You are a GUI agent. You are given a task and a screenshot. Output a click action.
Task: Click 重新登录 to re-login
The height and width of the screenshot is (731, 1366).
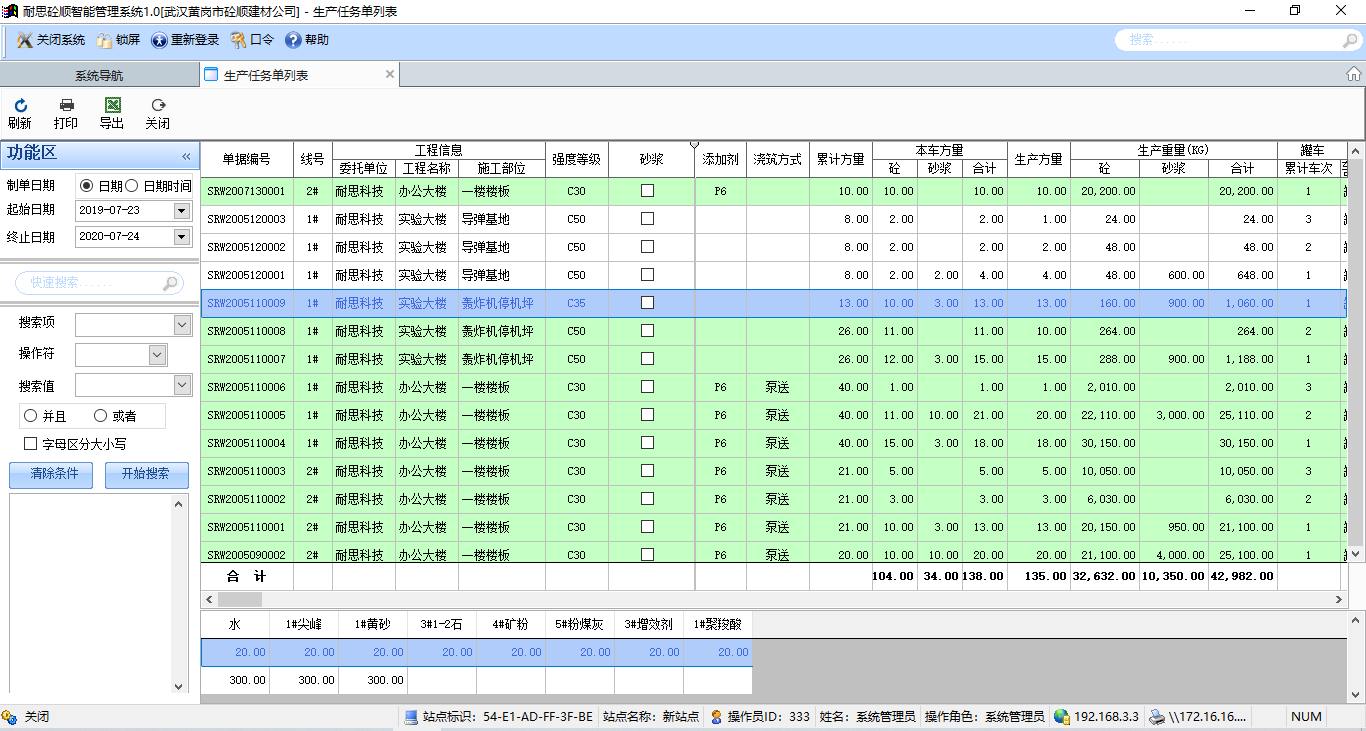tap(185, 40)
